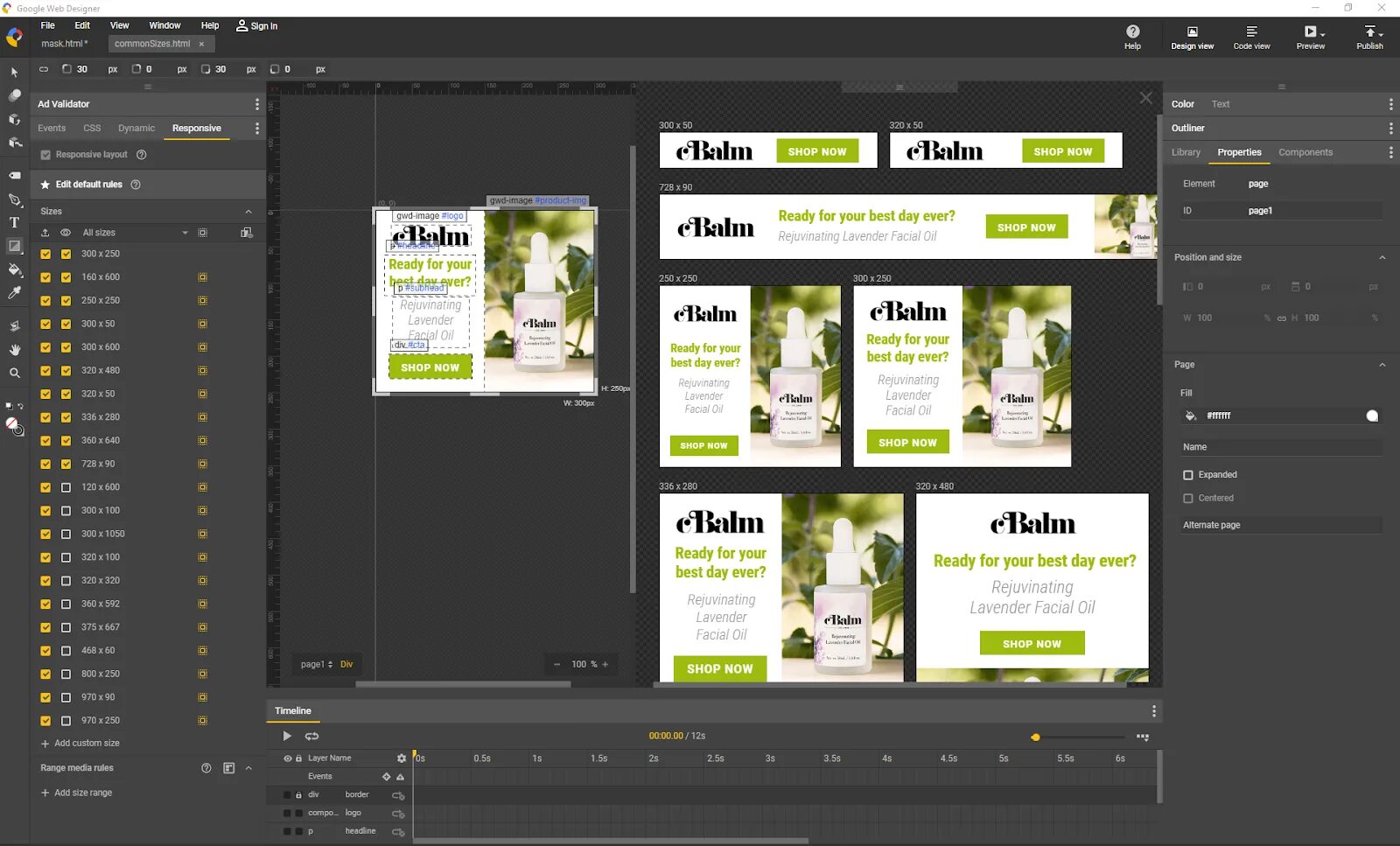Uncheck preview checkbox for 728 x 90
Screen dimensions: 1400x846
pos(66,465)
